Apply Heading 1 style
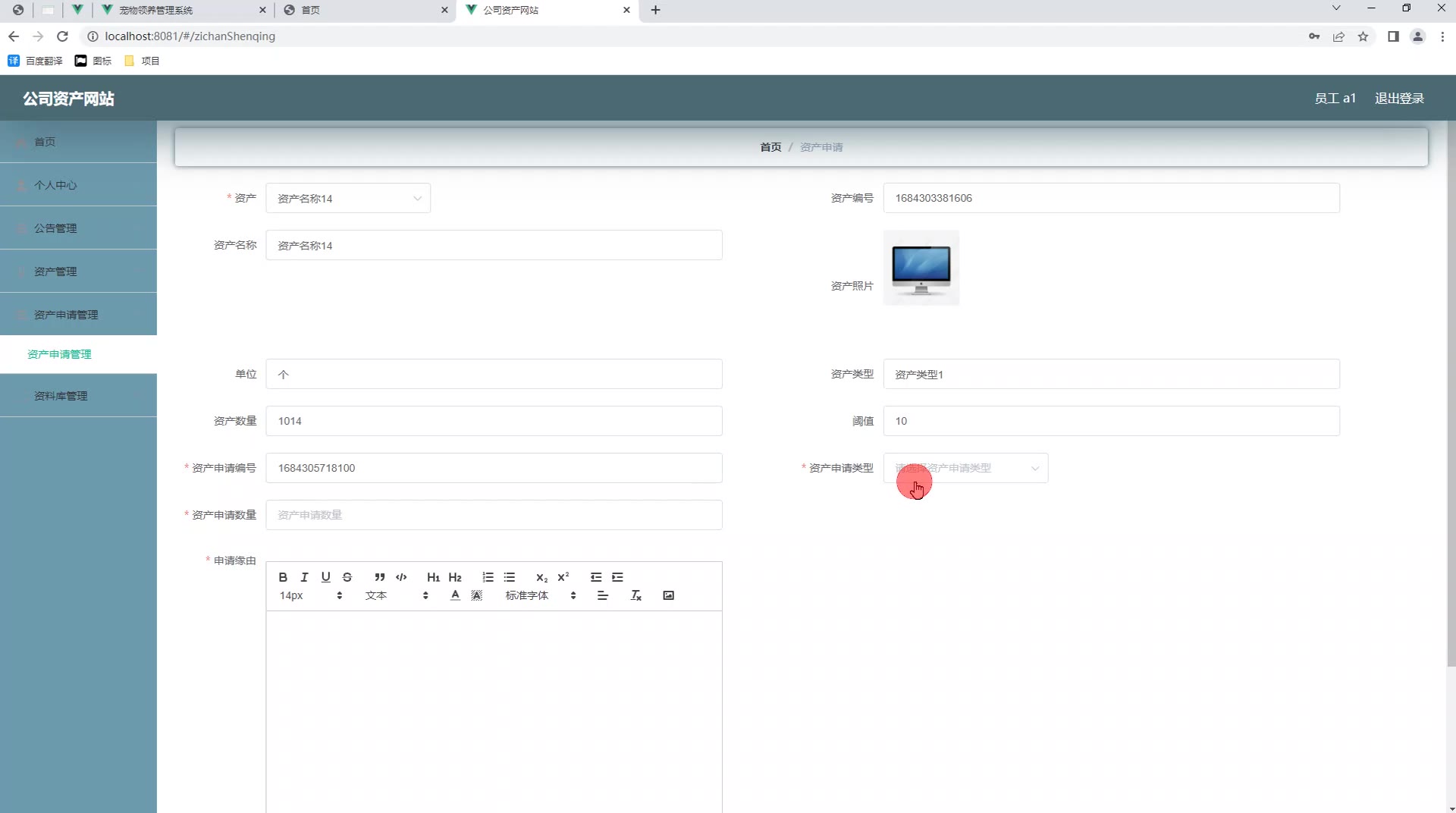Image resolution: width=1456 pixels, height=813 pixels. pyautogui.click(x=433, y=577)
